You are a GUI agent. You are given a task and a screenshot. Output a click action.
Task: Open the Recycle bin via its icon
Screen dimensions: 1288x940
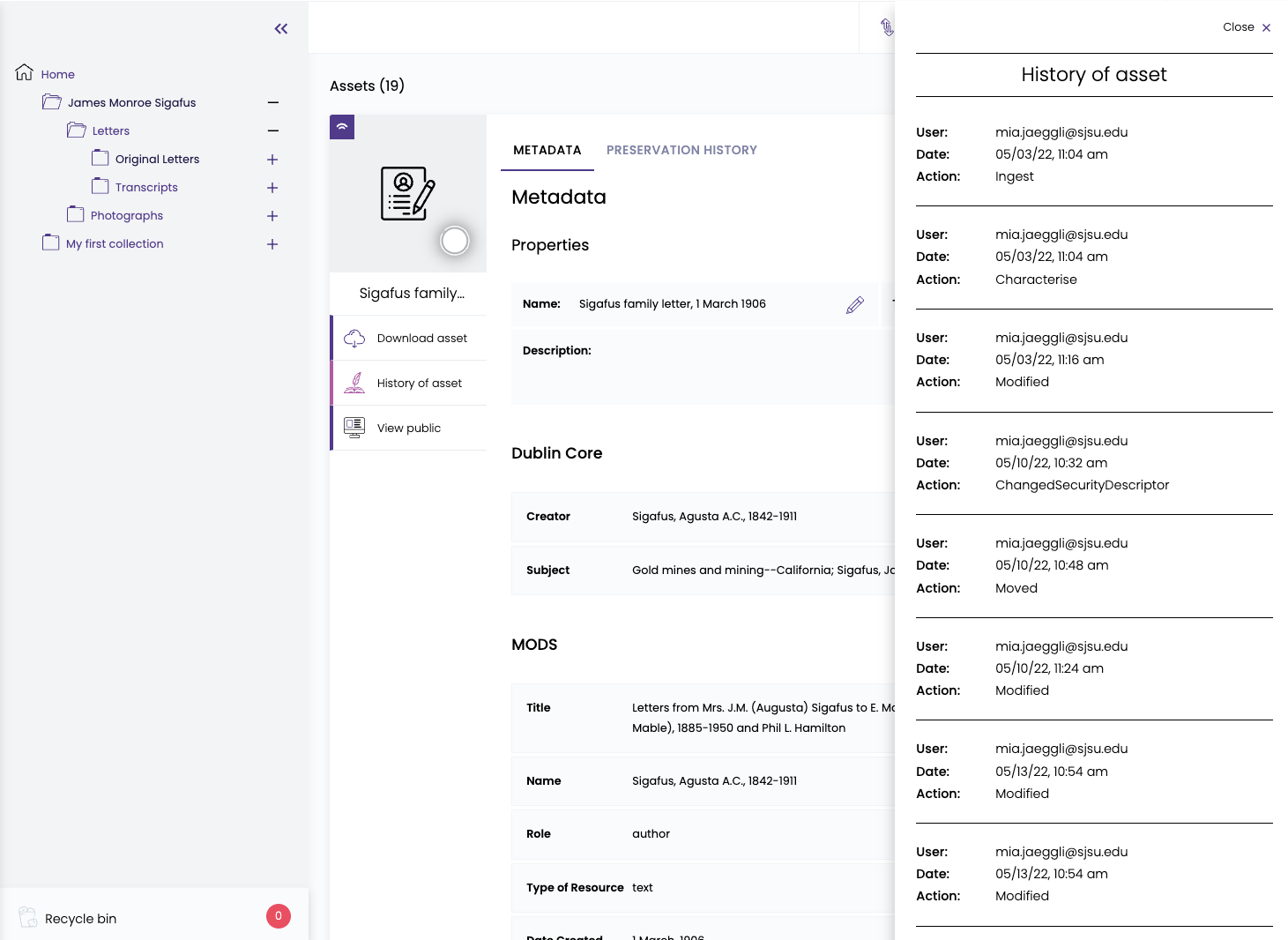point(26,918)
